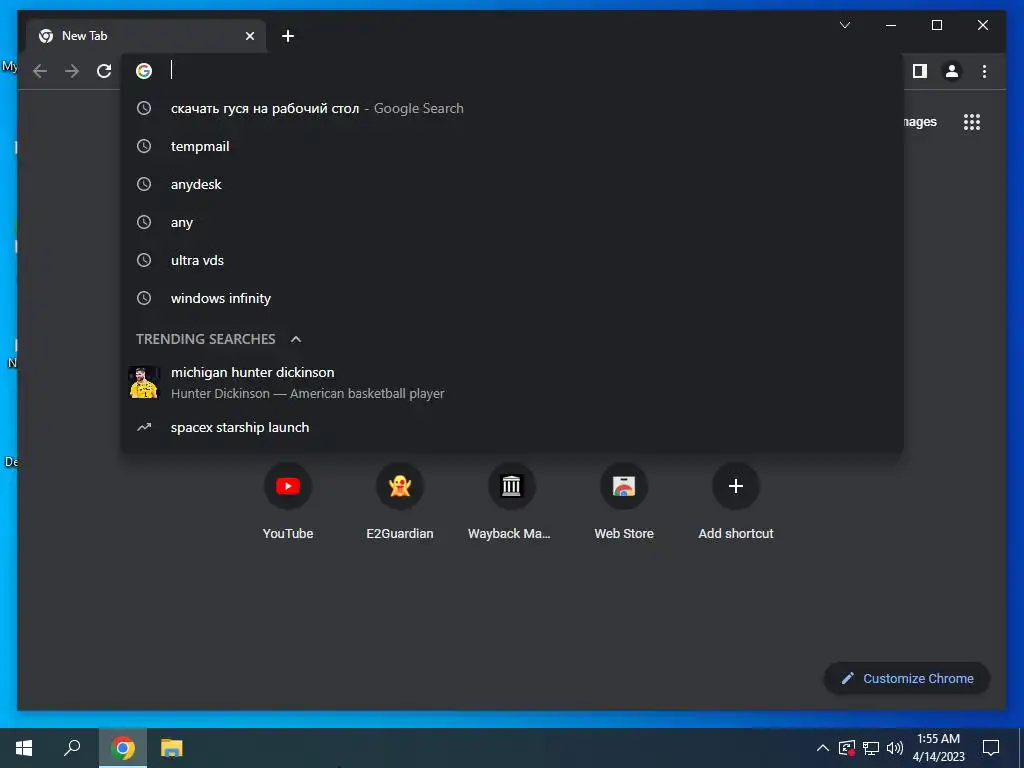The image size is (1024, 768).
Task: Open Chrome three-dot menu
Action: [984, 71]
